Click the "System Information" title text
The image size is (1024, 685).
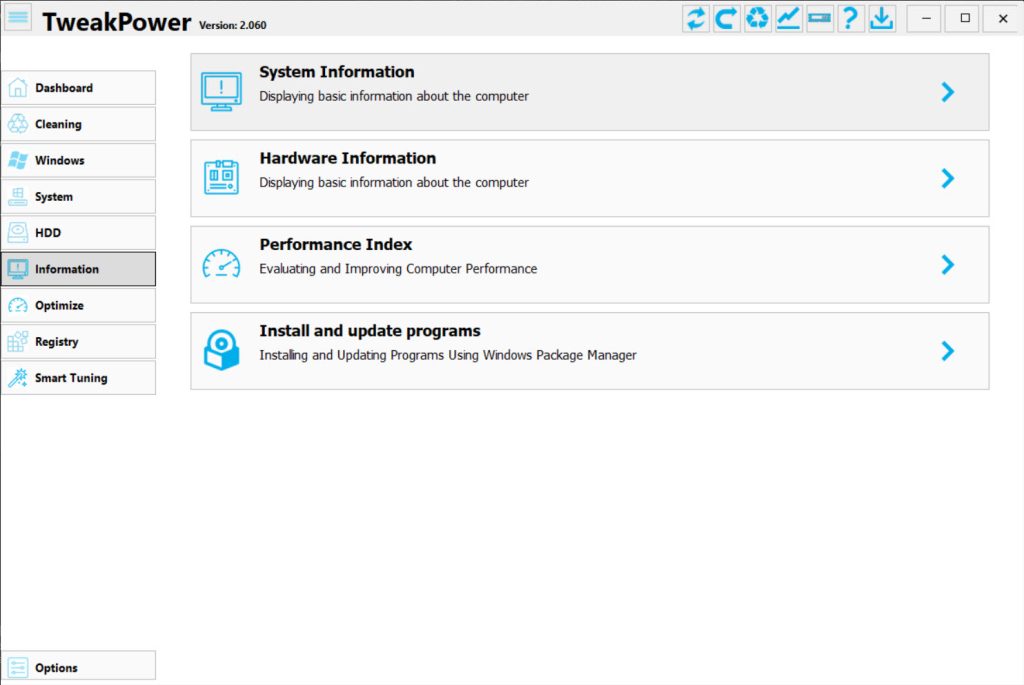(x=337, y=72)
